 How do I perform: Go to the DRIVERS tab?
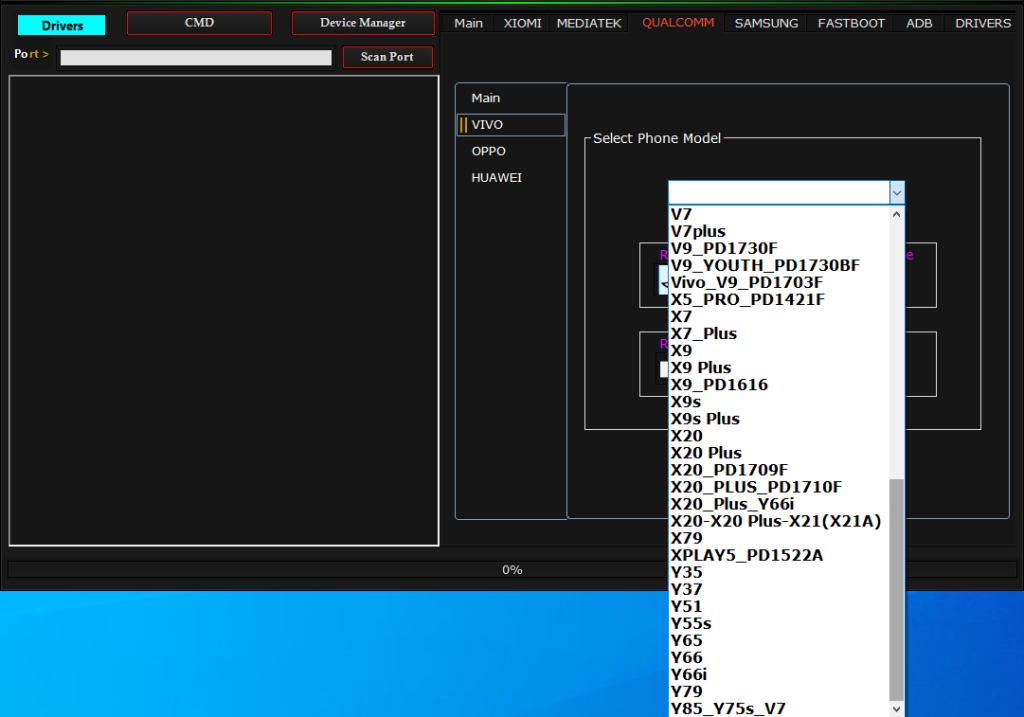tap(983, 24)
